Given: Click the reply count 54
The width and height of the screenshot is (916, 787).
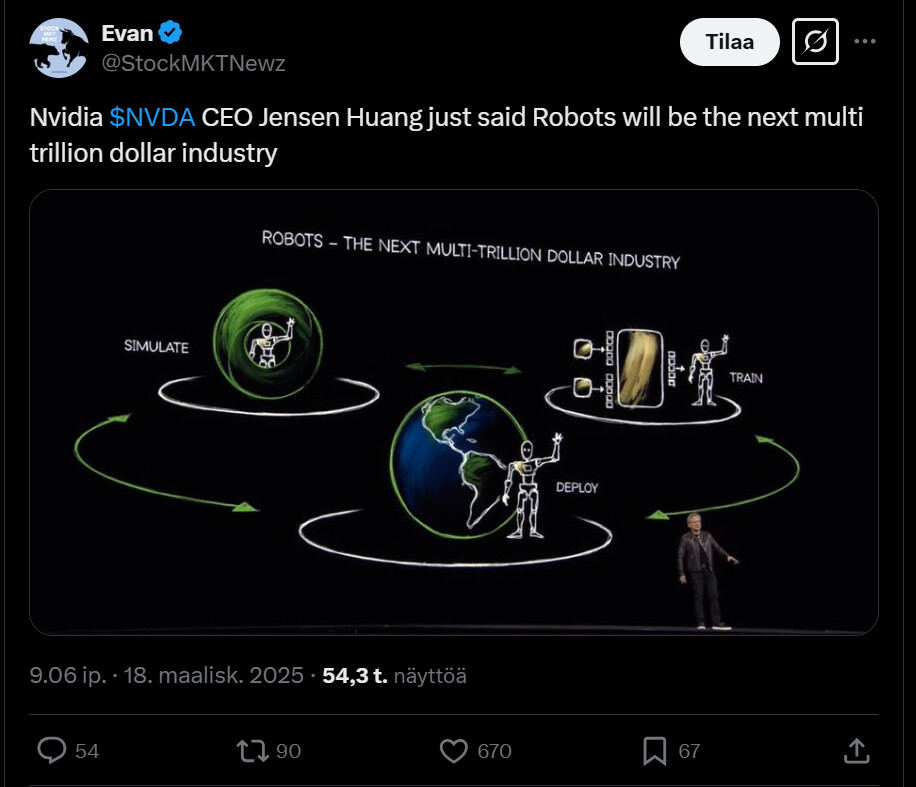Looking at the screenshot, I should tap(87, 751).
